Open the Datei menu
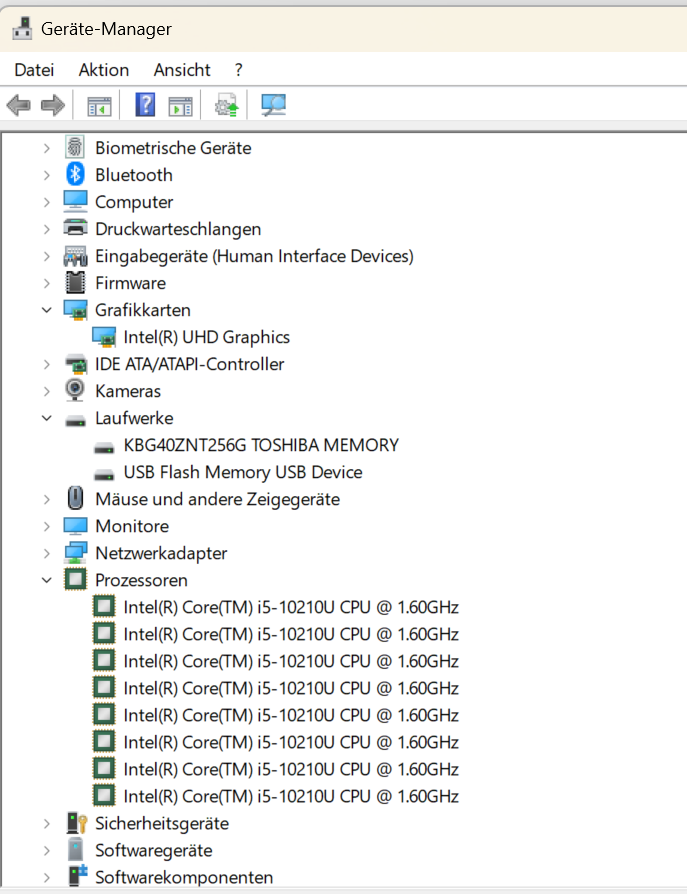687x894 pixels. point(34,70)
